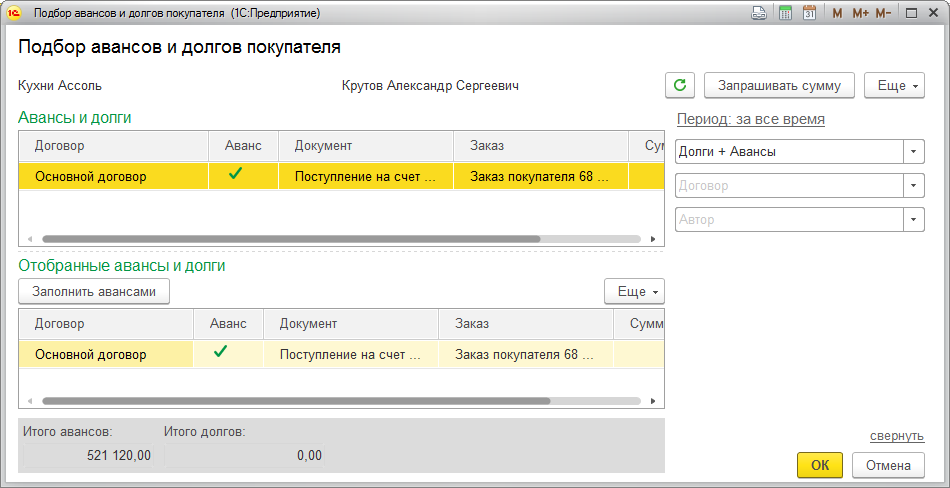
Task: Click the M- memory subtract button
Action: click(x=883, y=14)
